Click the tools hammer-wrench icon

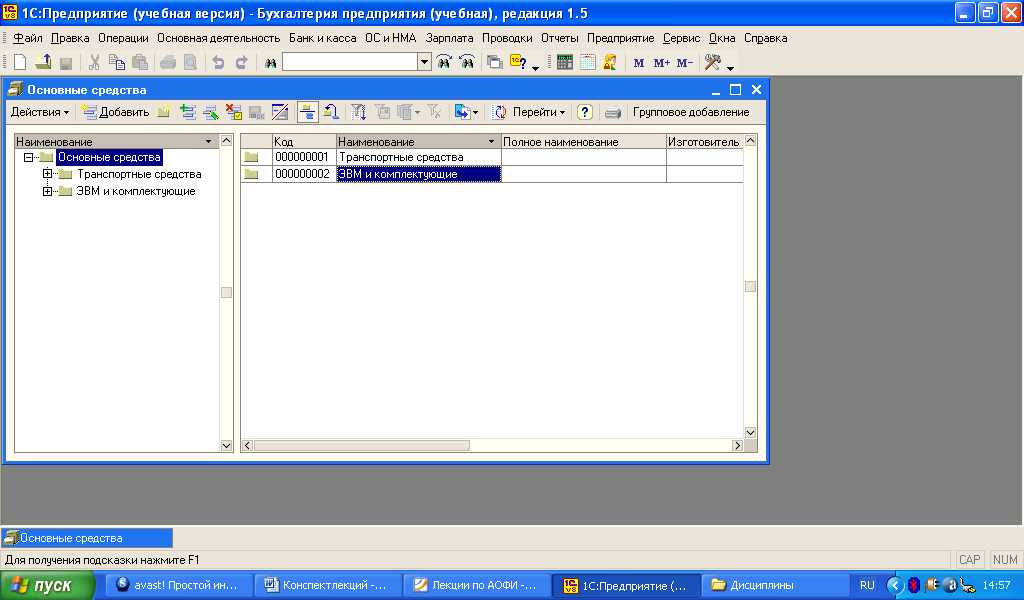(712, 62)
